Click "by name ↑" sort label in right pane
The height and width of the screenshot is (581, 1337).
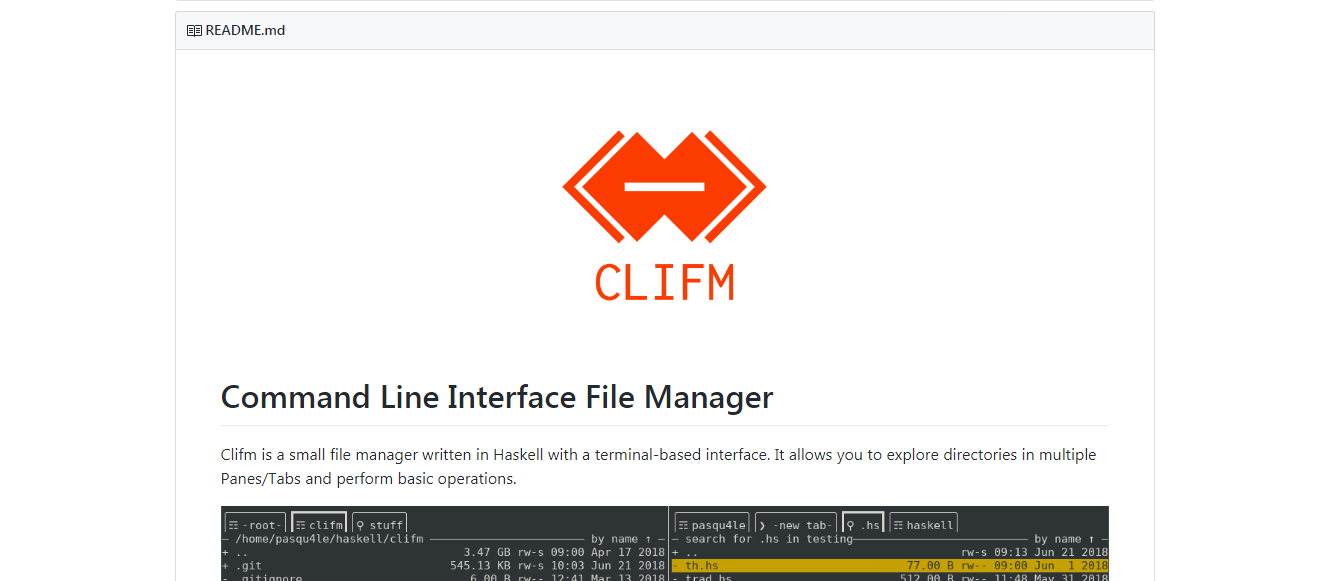click(x=1065, y=539)
